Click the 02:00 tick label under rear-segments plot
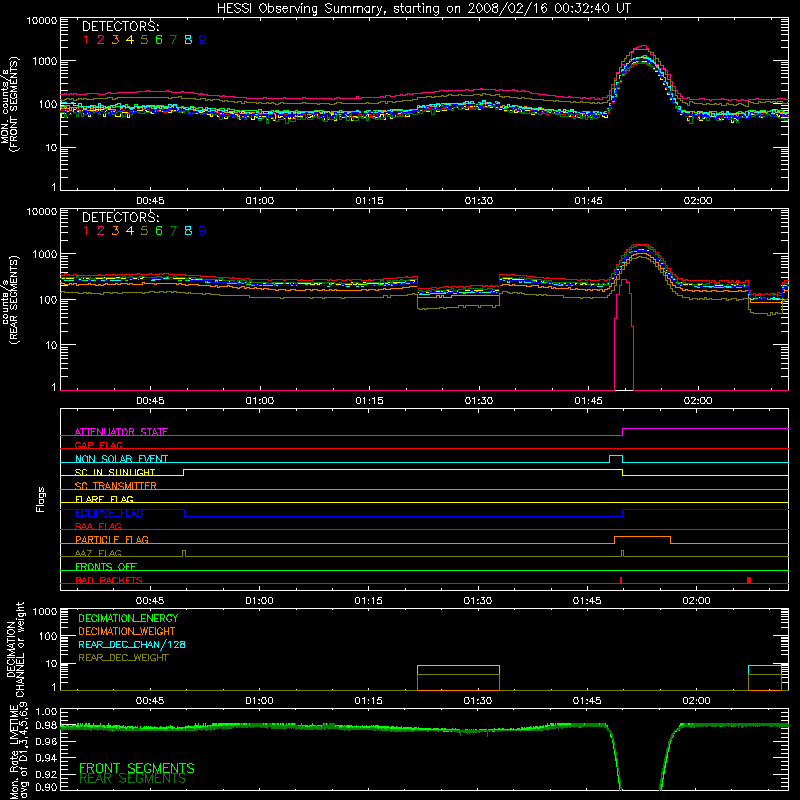The image size is (800, 800). click(698, 401)
